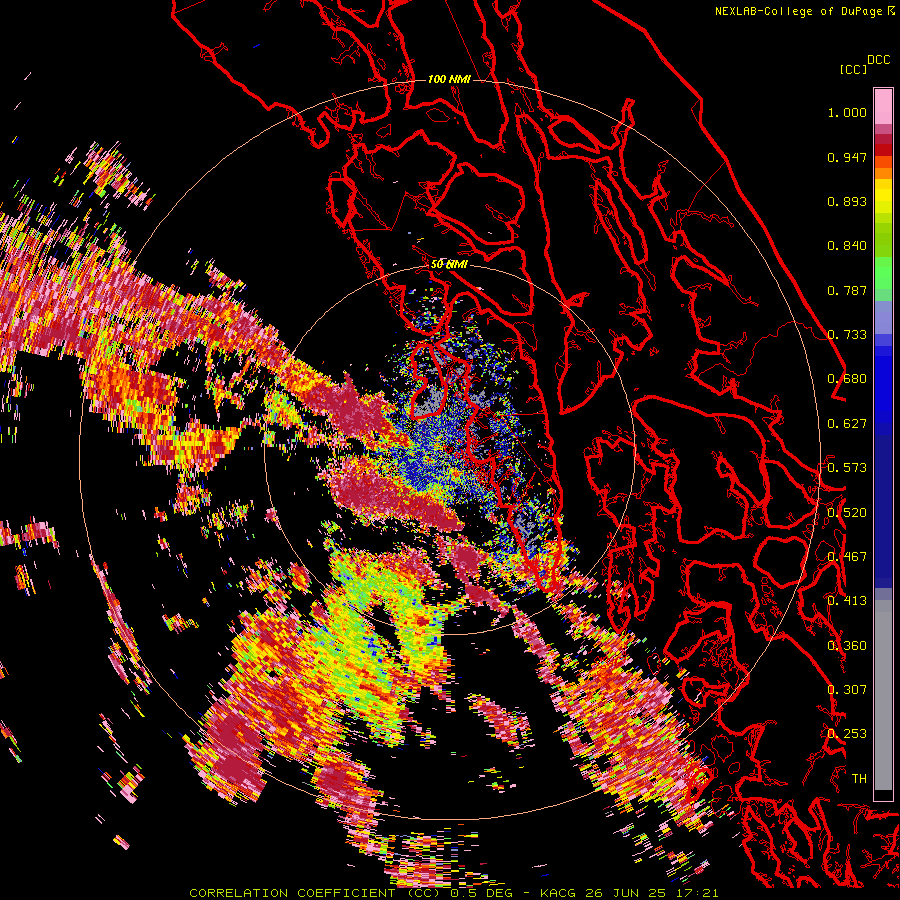The height and width of the screenshot is (900, 900).
Task: Pick the bright green segment of color bar
Action: pyautogui.click(x=883, y=273)
